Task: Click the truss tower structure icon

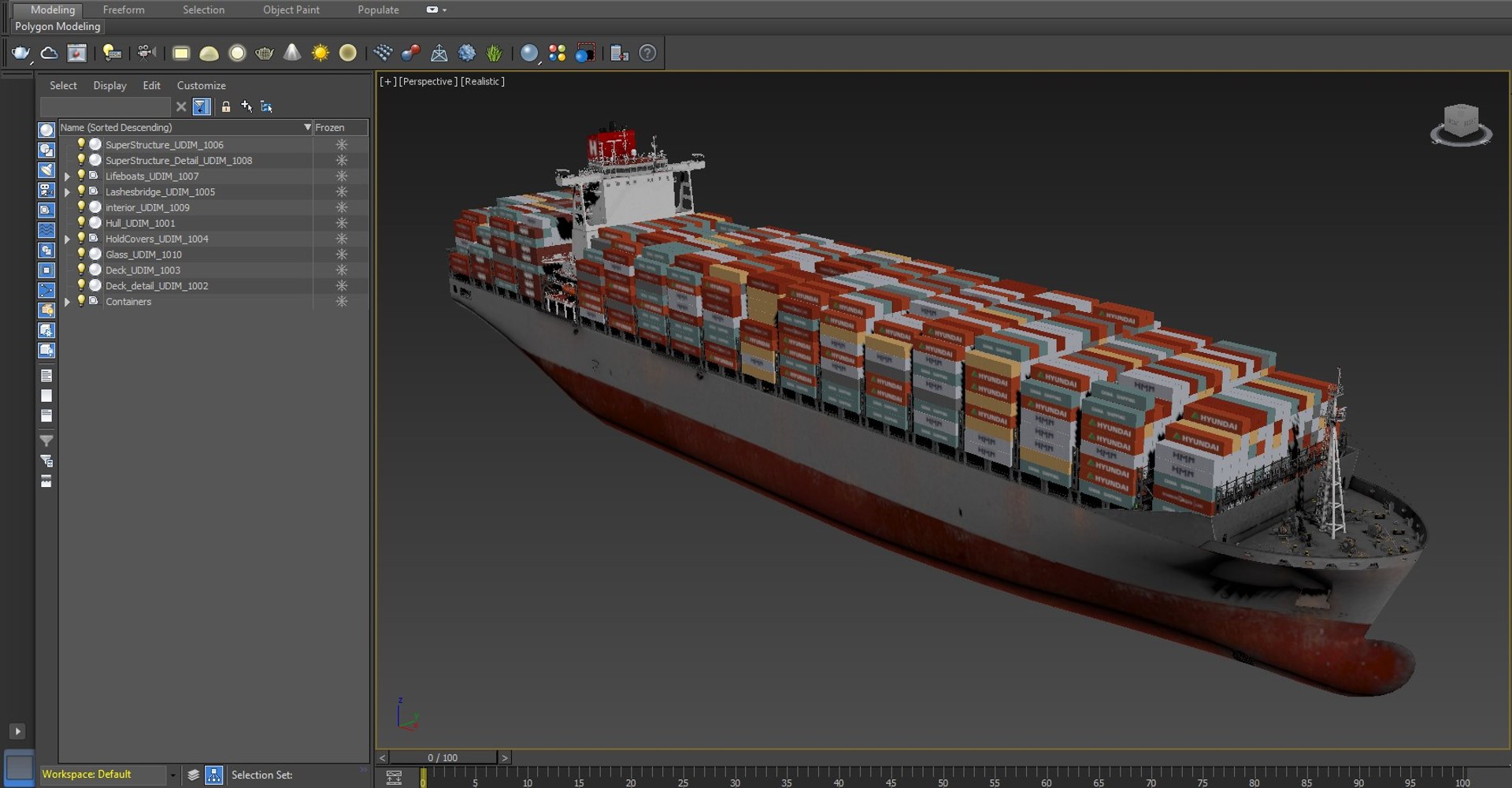Action: coord(439,53)
